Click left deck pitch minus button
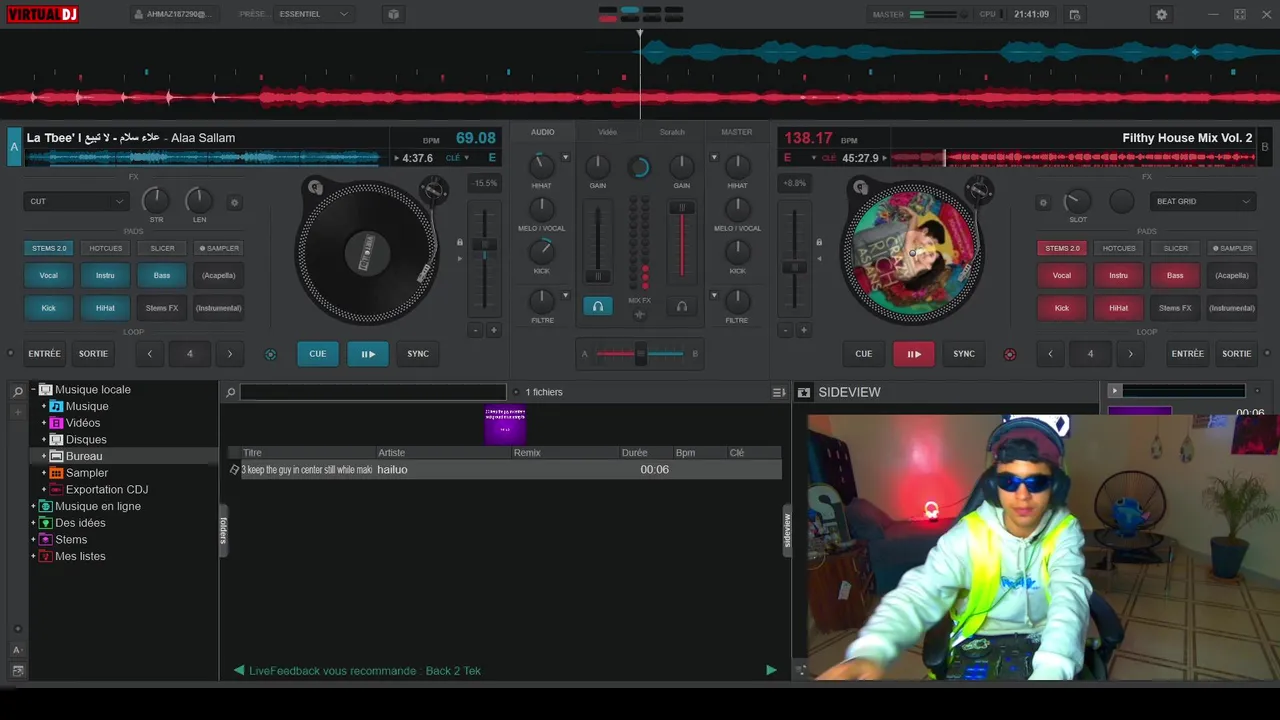This screenshot has width=1280, height=720. [x=476, y=330]
